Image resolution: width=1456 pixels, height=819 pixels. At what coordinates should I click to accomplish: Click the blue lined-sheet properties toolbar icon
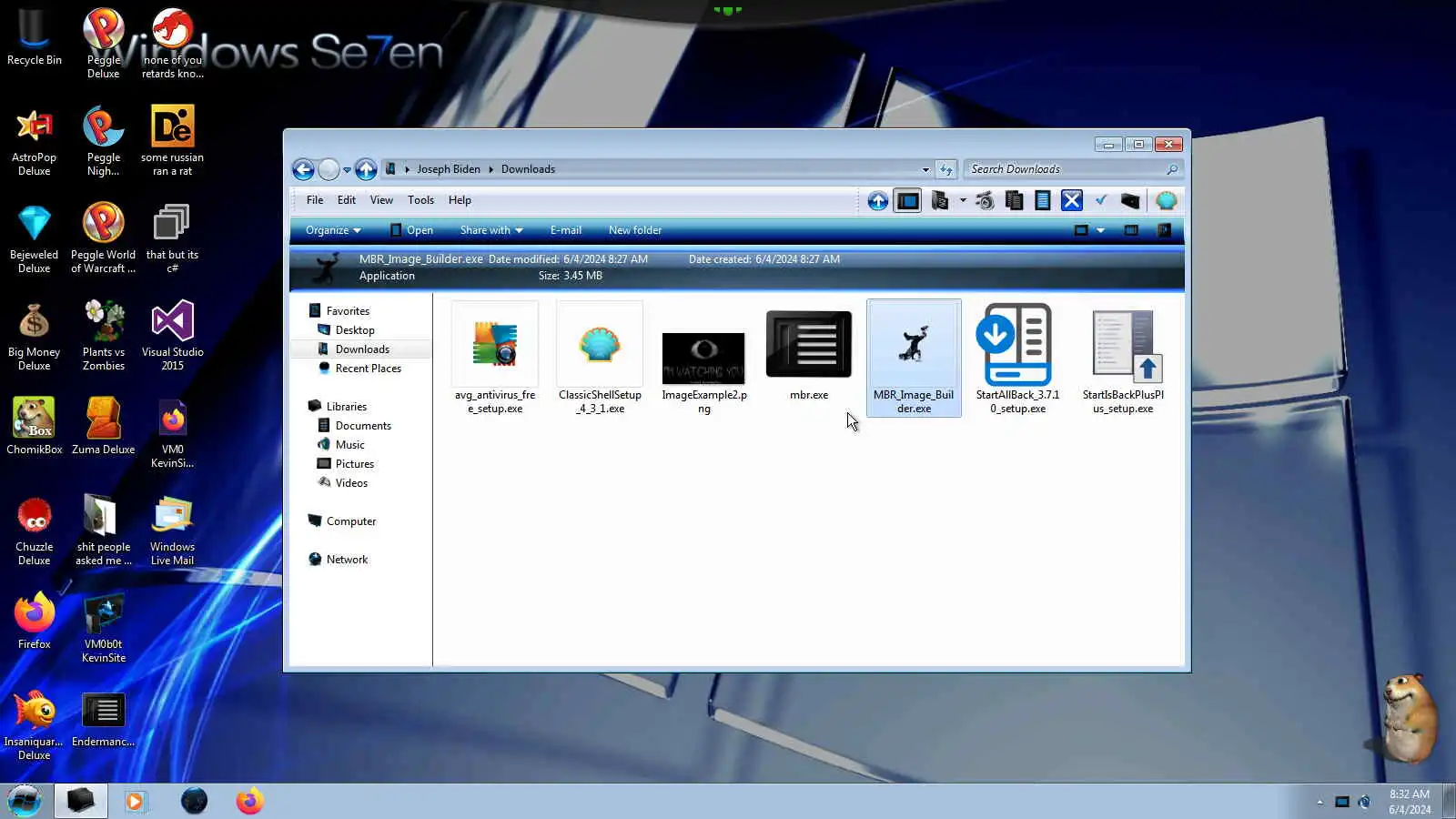pos(1043,201)
